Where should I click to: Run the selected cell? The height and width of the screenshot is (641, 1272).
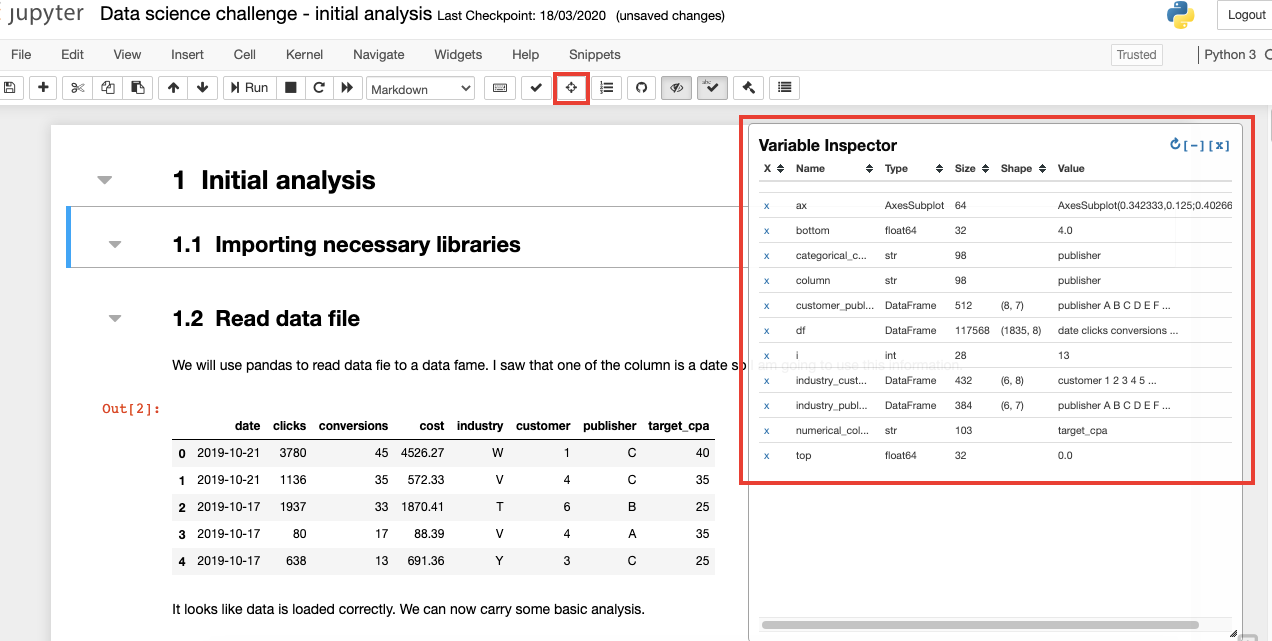point(248,88)
